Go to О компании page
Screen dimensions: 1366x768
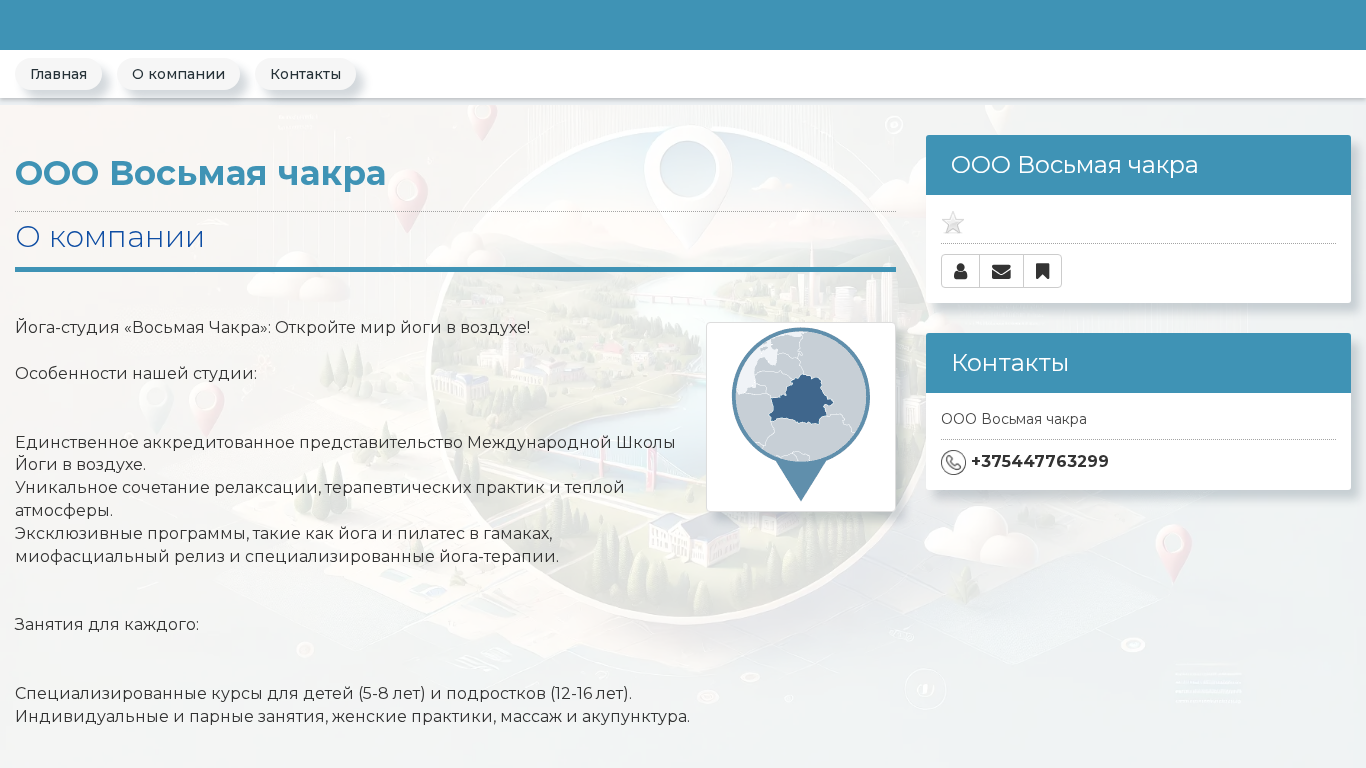(x=178, y=74)
